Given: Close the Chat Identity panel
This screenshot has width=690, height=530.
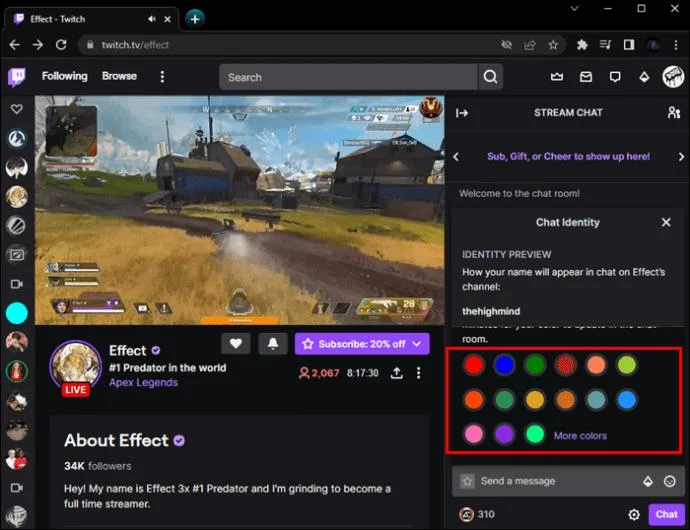Looking at the screenshot, I should point(666,222).
